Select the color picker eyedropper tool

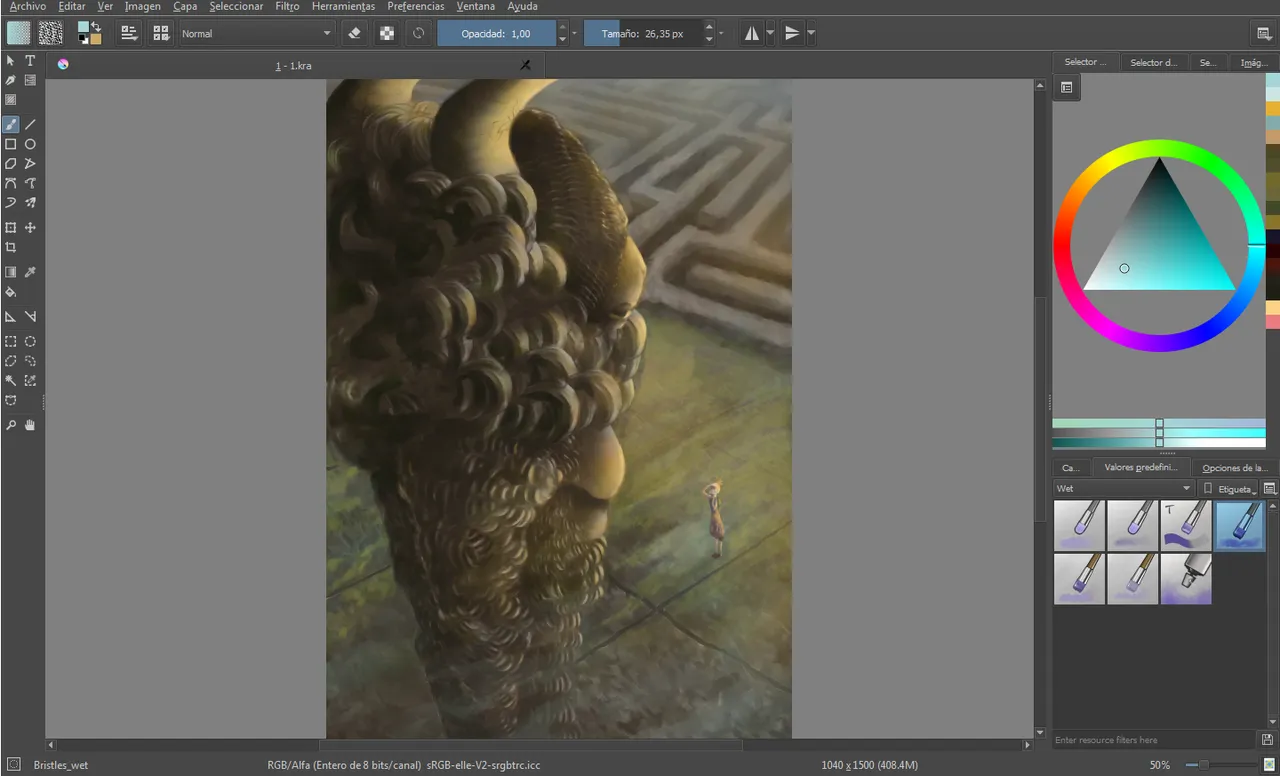[30, 272]
